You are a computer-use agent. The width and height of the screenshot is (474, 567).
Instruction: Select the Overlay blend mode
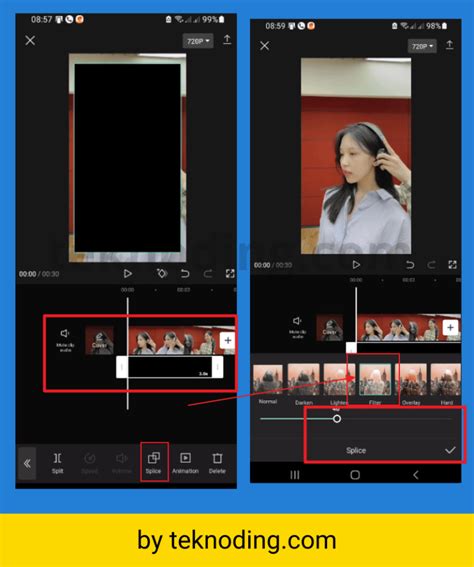411,384
